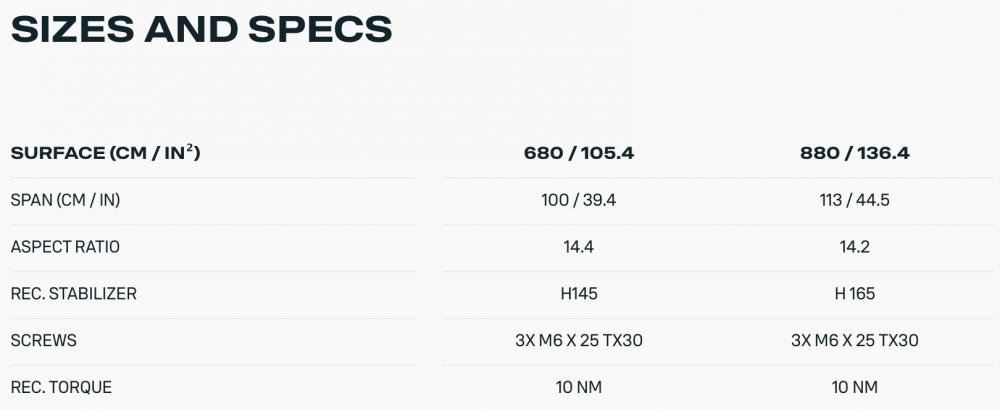This screenshot has height=409, width=1000.
Task: Click the 113 / 44.5 span value
Action: [x=853, y=200]
